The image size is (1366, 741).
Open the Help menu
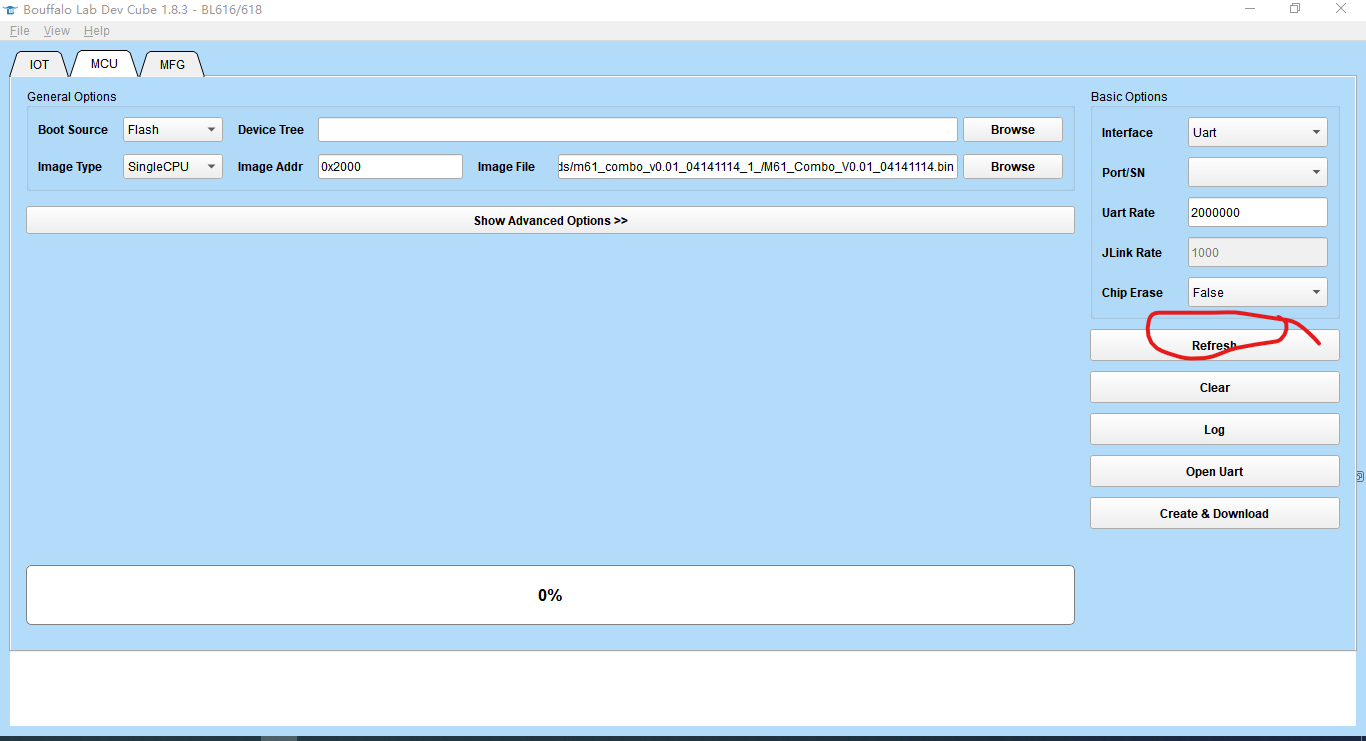[x=97, y=31]
